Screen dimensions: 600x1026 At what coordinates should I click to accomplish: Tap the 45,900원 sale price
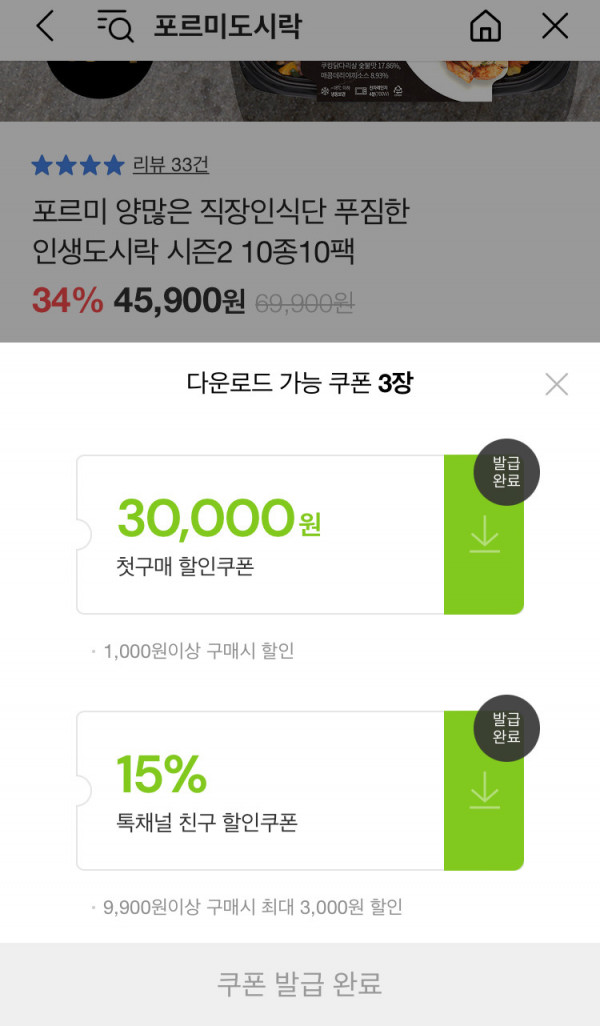pos(179,300)
